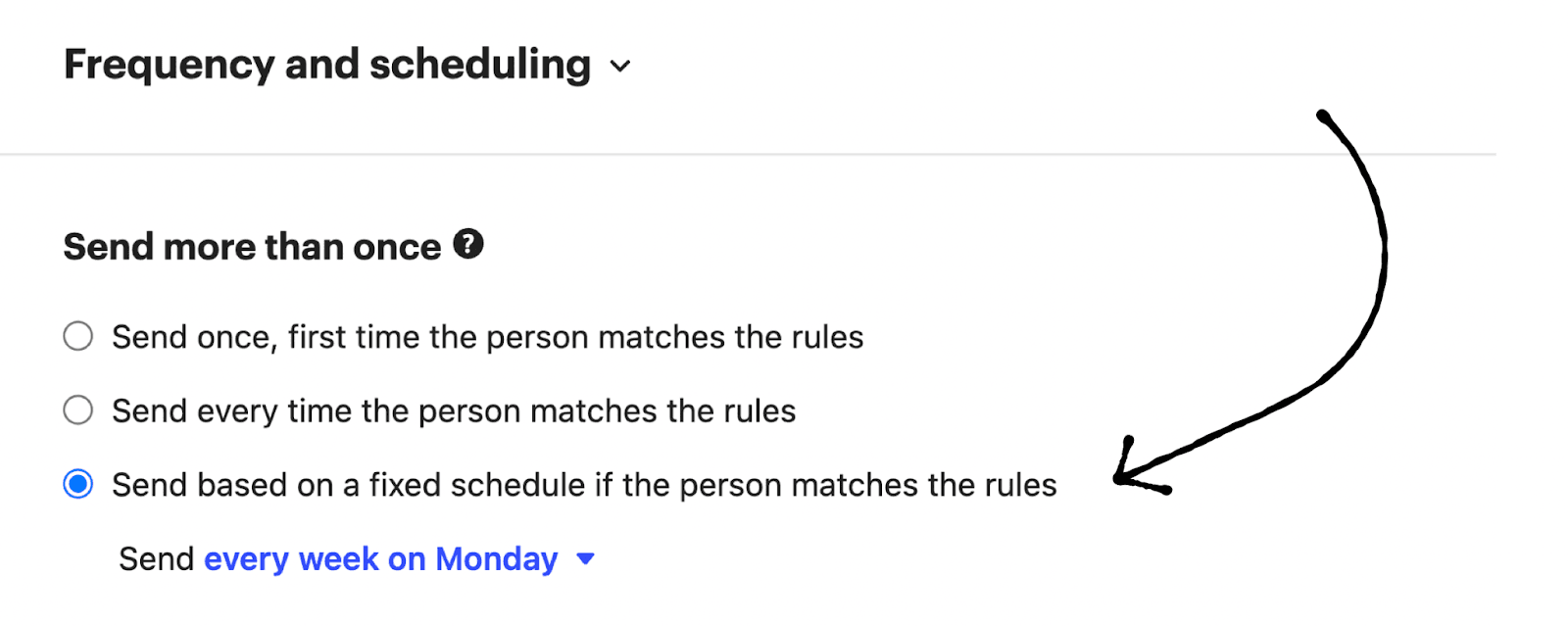Click the label text 'Send' before the schedule

click(x=155, y=558)
